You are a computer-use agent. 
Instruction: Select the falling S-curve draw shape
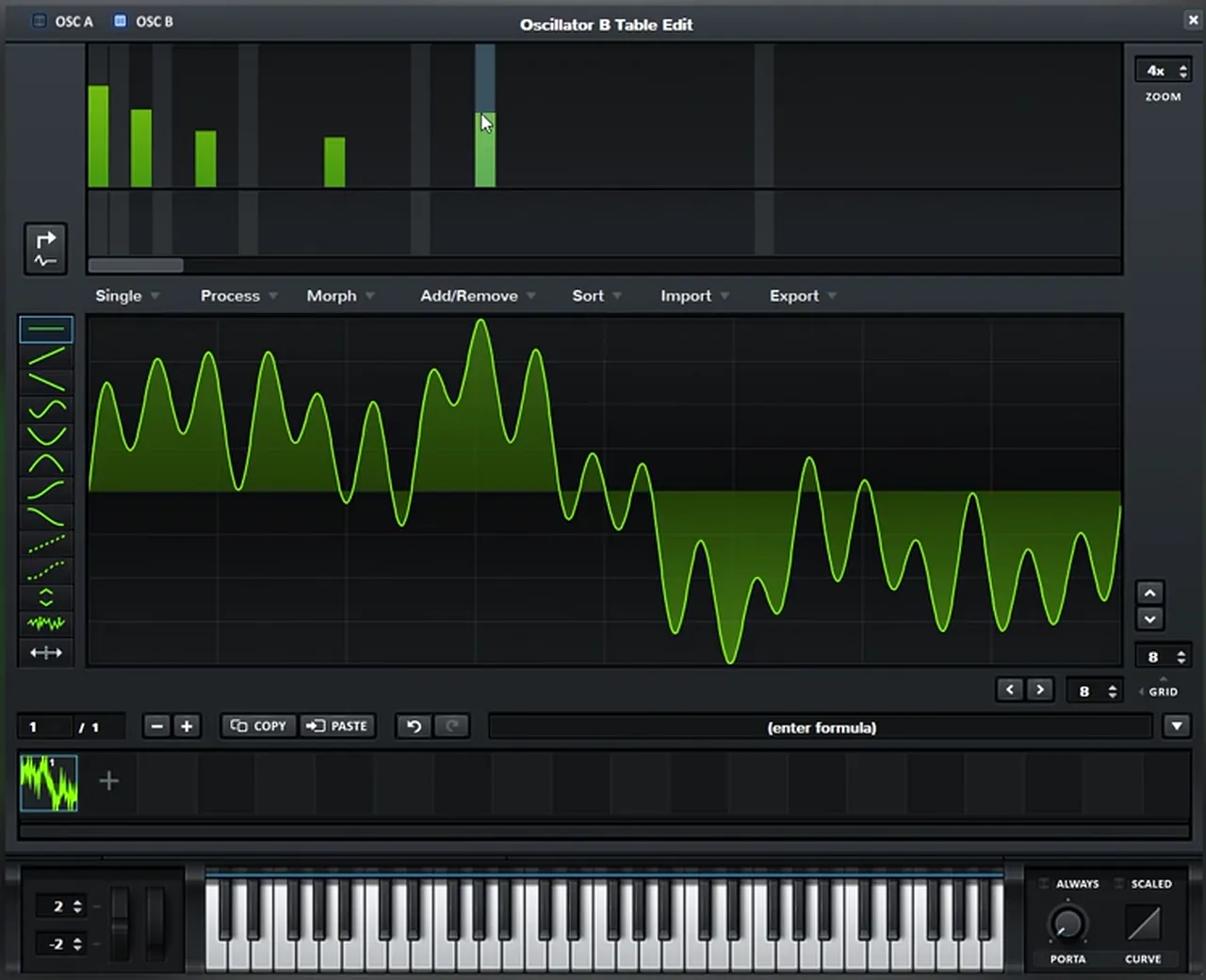point(45,516)
